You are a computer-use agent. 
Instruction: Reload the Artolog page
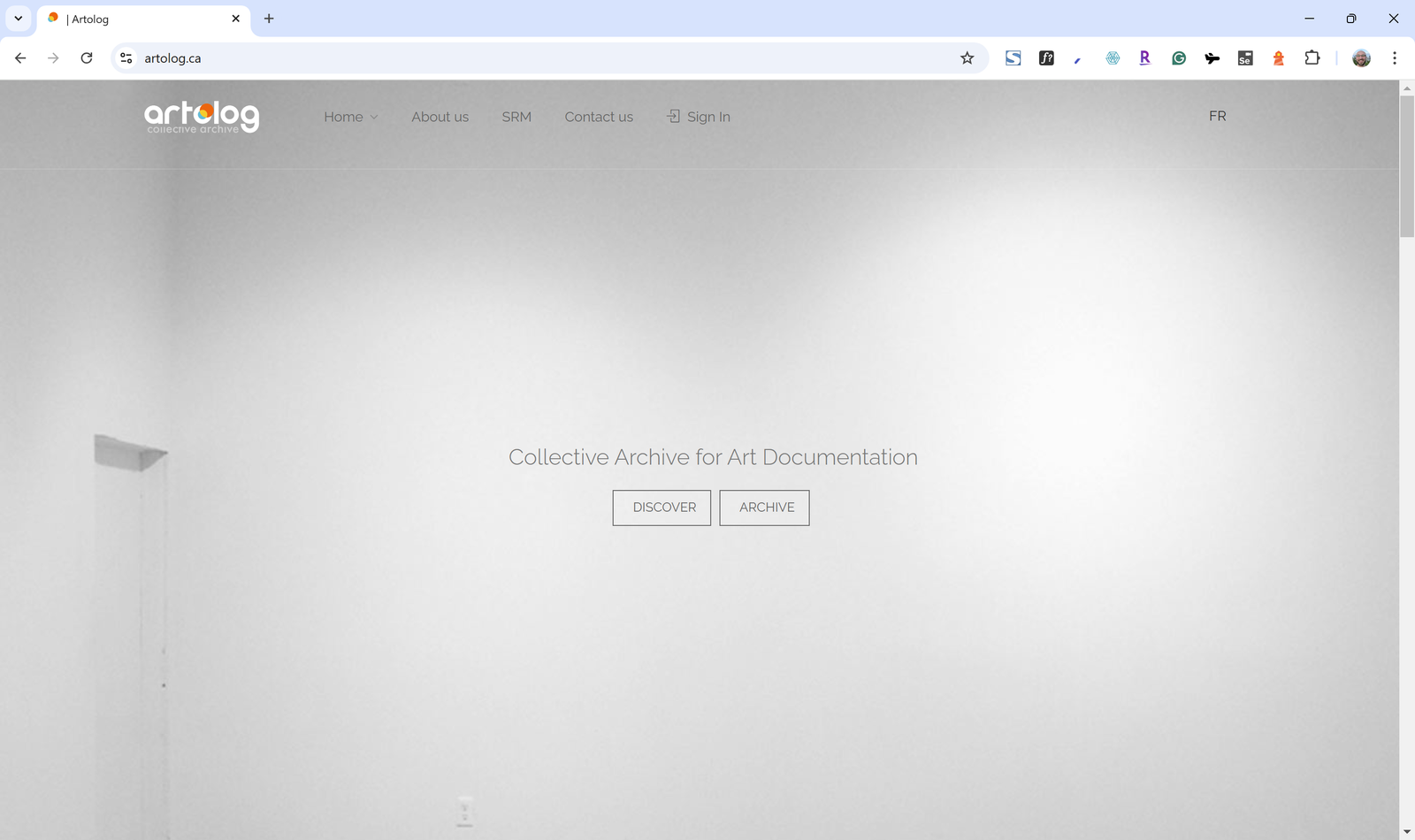pyautogui.click(x=87, y=58)
